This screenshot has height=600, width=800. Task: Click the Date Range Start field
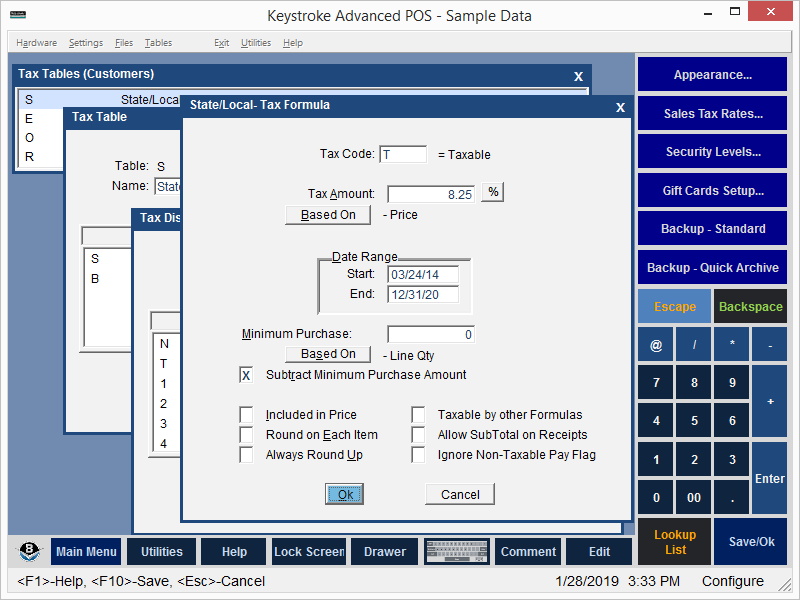tap(423, 274)
